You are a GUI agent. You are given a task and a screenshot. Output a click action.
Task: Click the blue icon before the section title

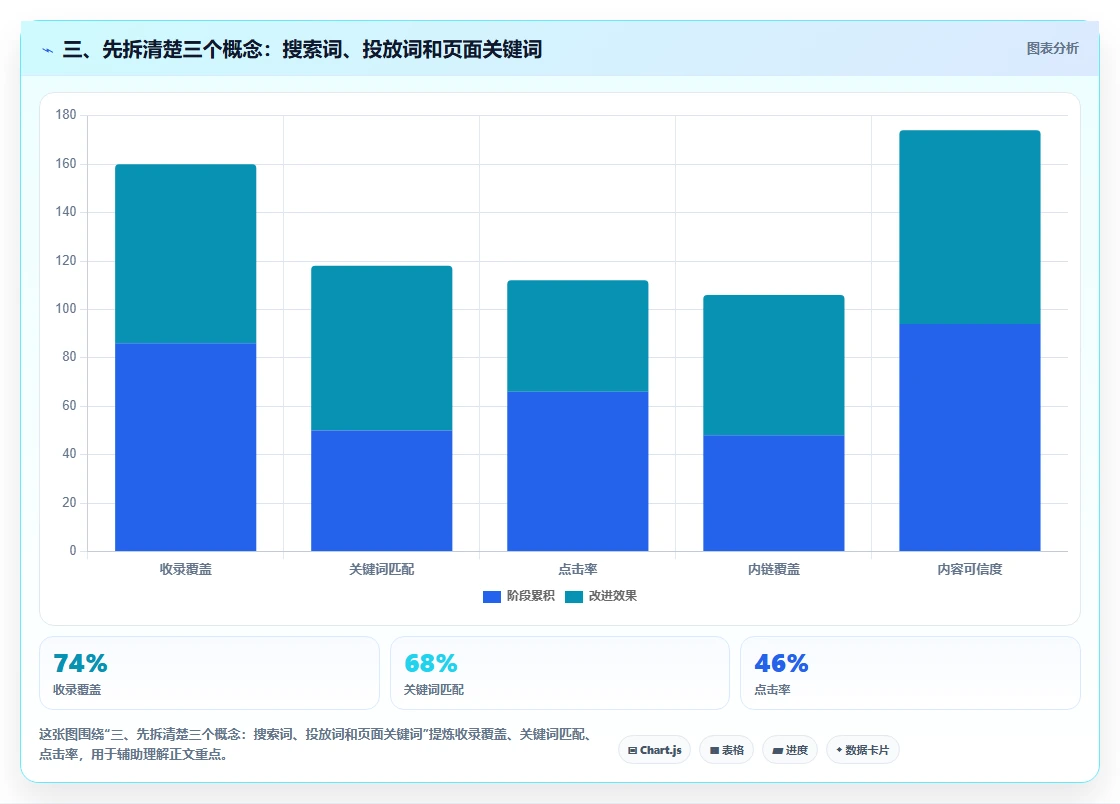pyautogui.click(x=48, y=50)
